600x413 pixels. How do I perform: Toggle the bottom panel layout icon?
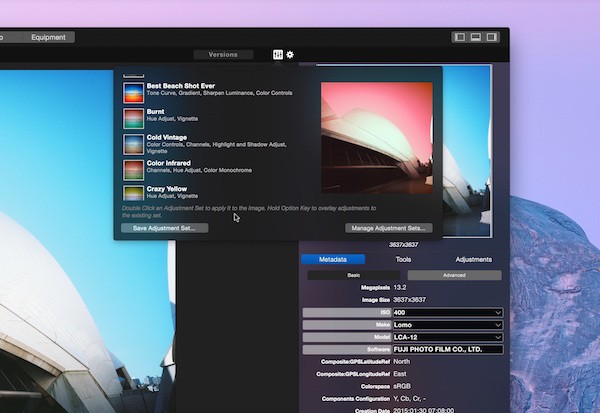point(476,37)
